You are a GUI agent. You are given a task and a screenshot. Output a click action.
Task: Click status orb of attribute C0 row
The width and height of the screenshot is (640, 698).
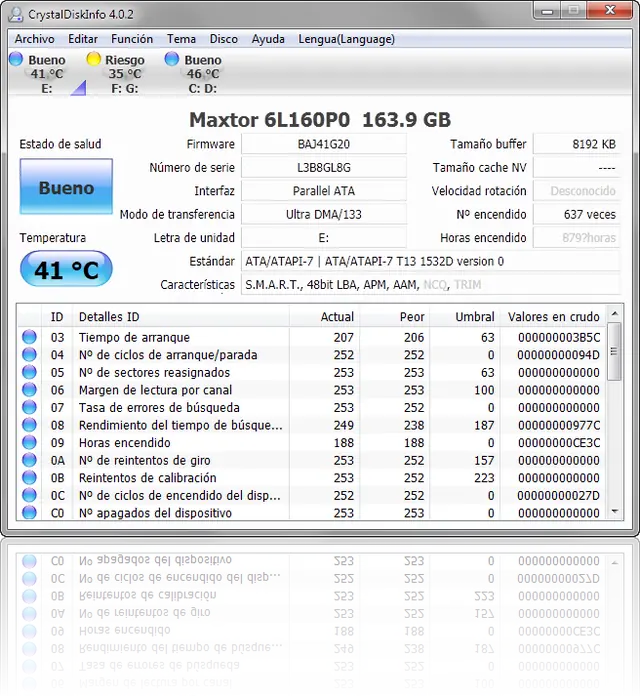pos(29,512)
